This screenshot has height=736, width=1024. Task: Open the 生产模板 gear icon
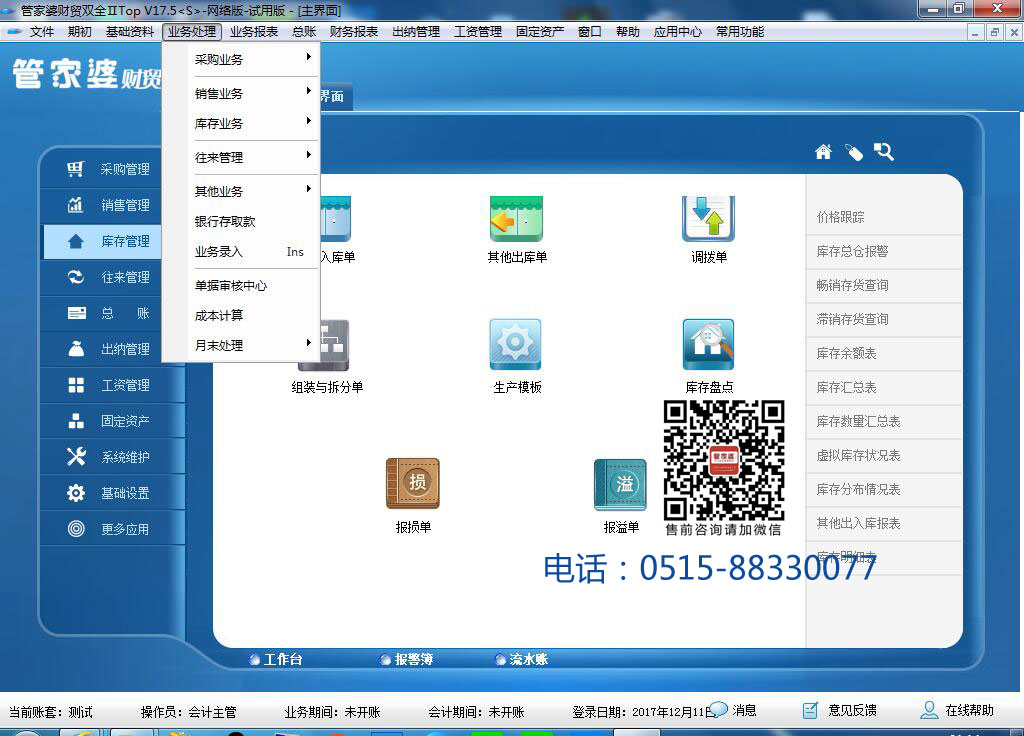[516, 345]
